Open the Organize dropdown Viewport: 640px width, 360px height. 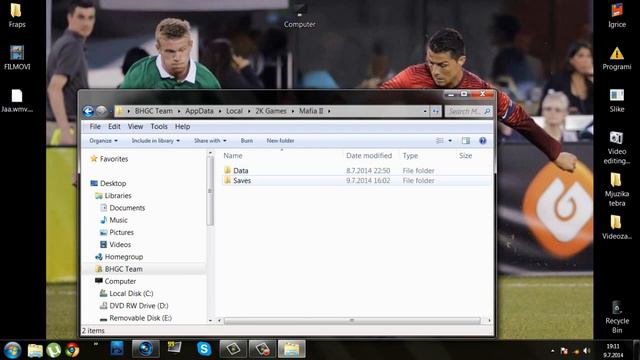103,140
